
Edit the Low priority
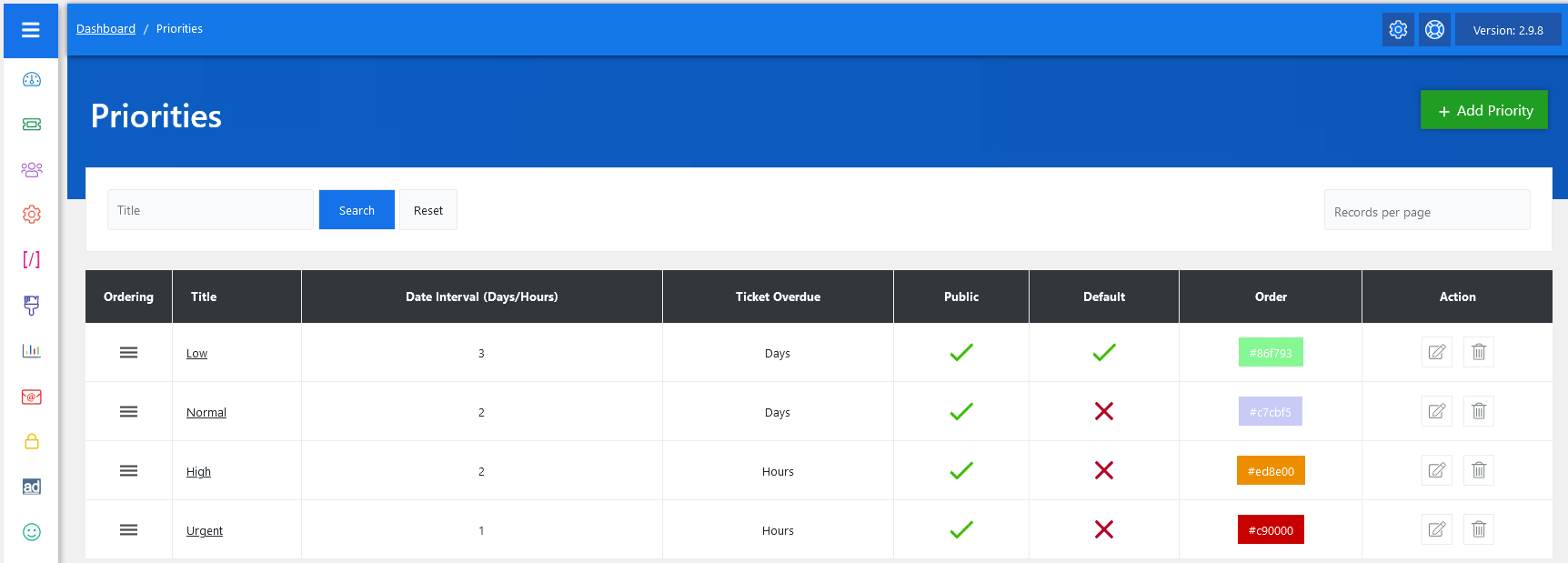click(1436, 352)
